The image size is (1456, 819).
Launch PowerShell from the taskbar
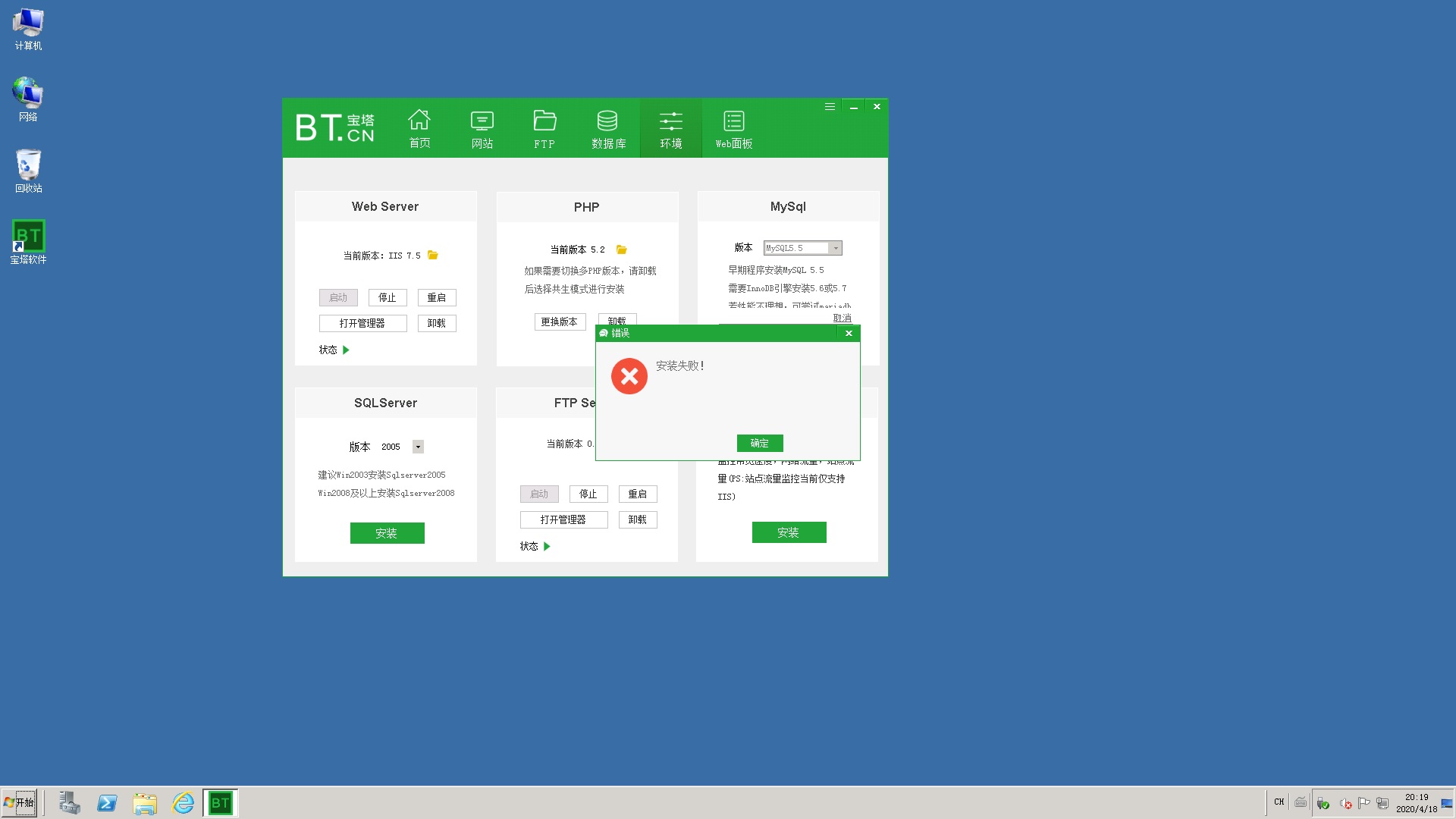(107, 803)
